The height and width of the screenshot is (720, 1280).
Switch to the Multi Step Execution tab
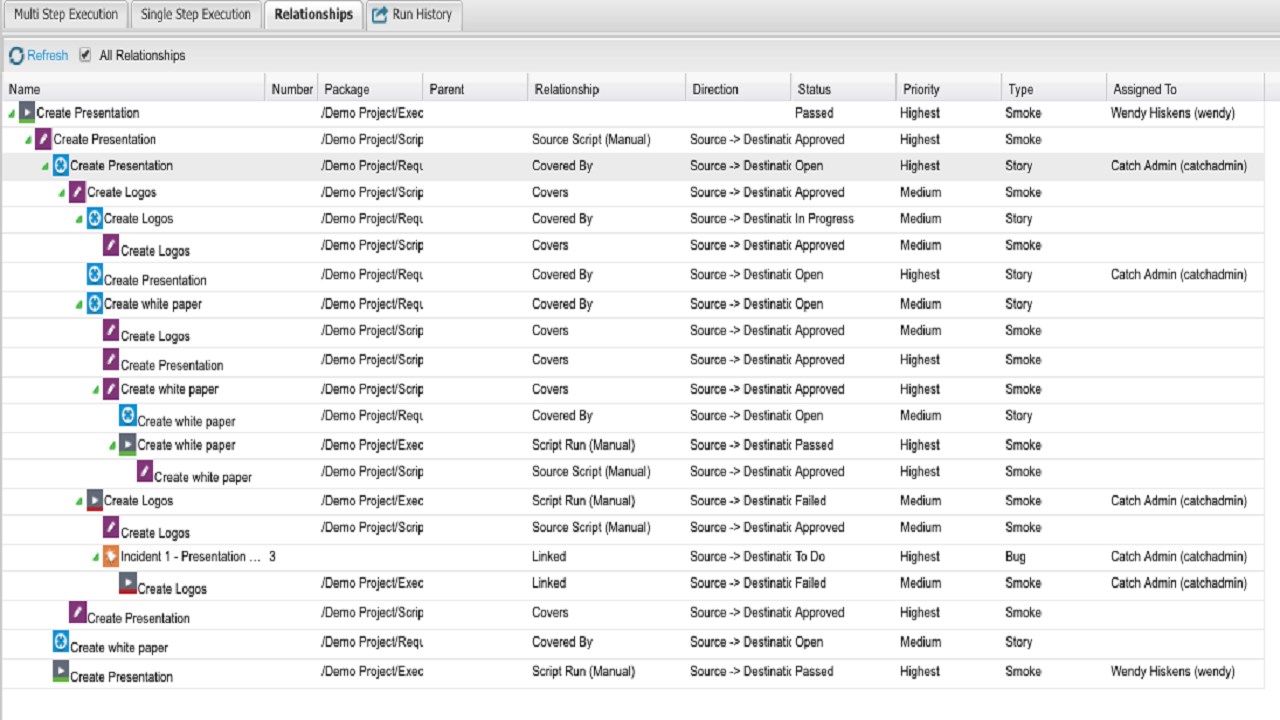pyautogui.click(x=66, y=15)
